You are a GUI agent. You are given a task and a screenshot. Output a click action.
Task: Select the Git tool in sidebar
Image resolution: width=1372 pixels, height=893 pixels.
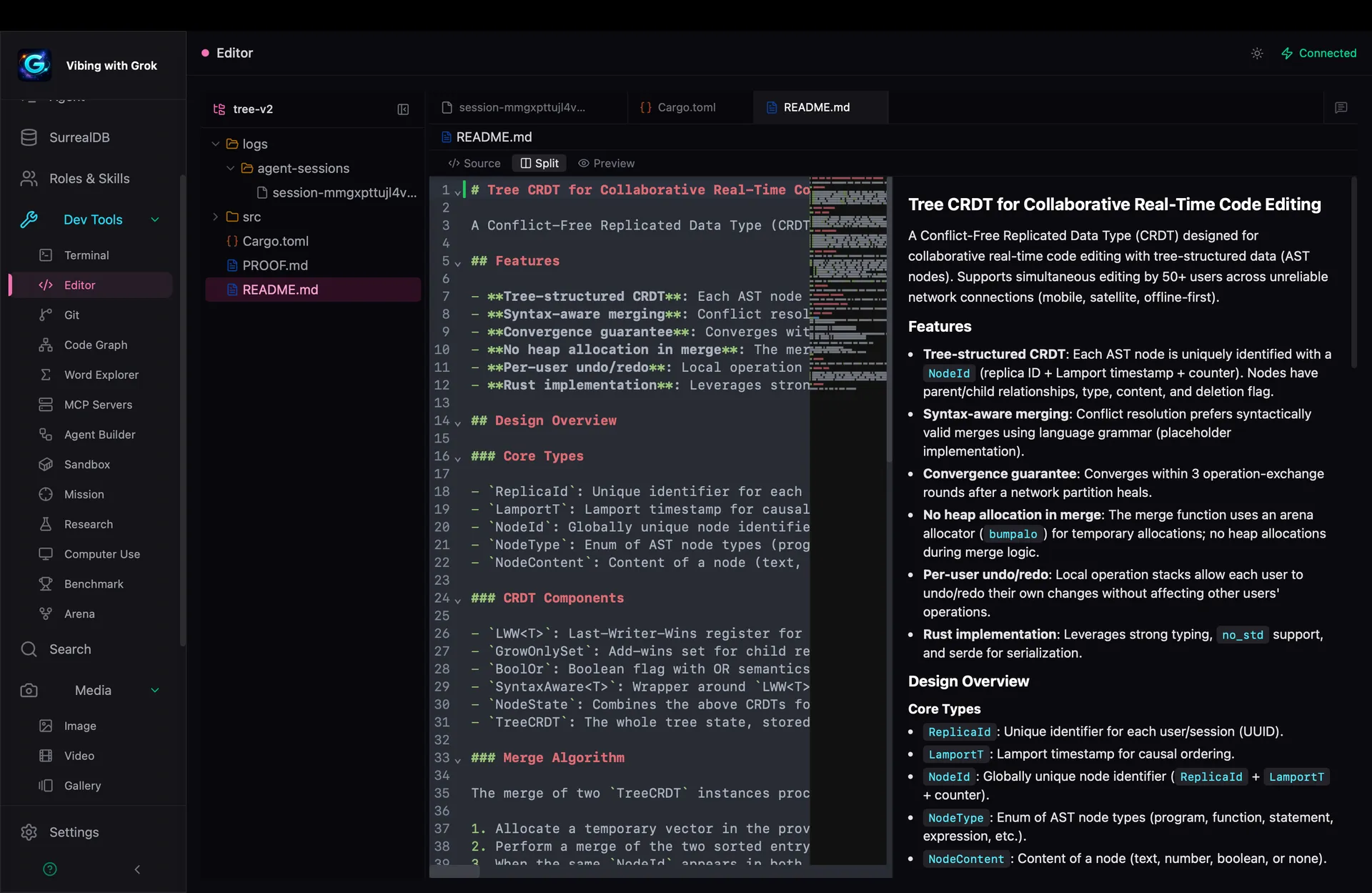71,315
